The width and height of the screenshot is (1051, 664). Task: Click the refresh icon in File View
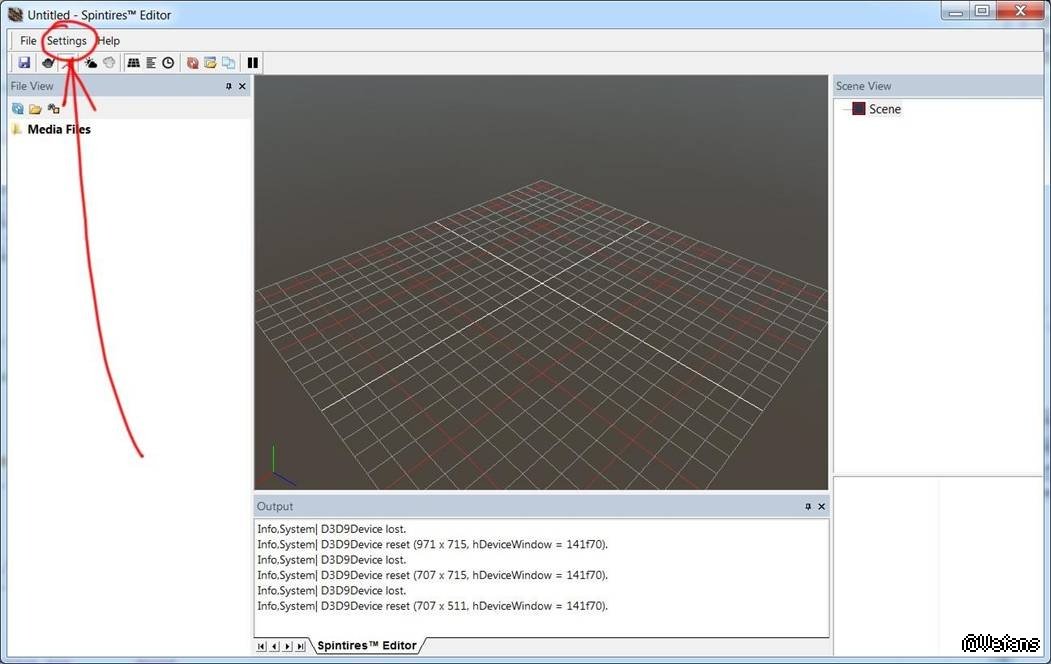tap(18, 108)
